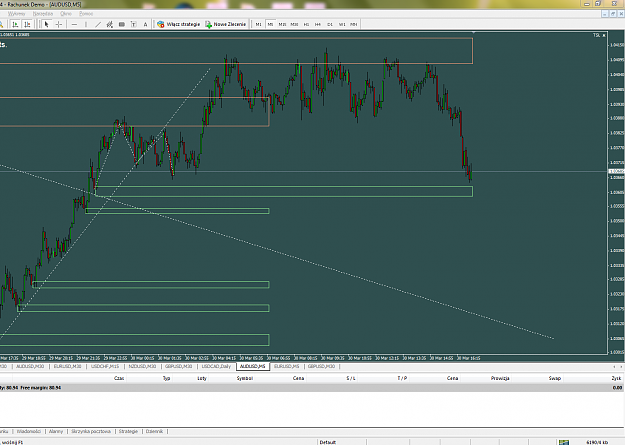
Task: Switch to GBPUSD,M30 tab next to NZDUSD,M30
Action: 179,366
